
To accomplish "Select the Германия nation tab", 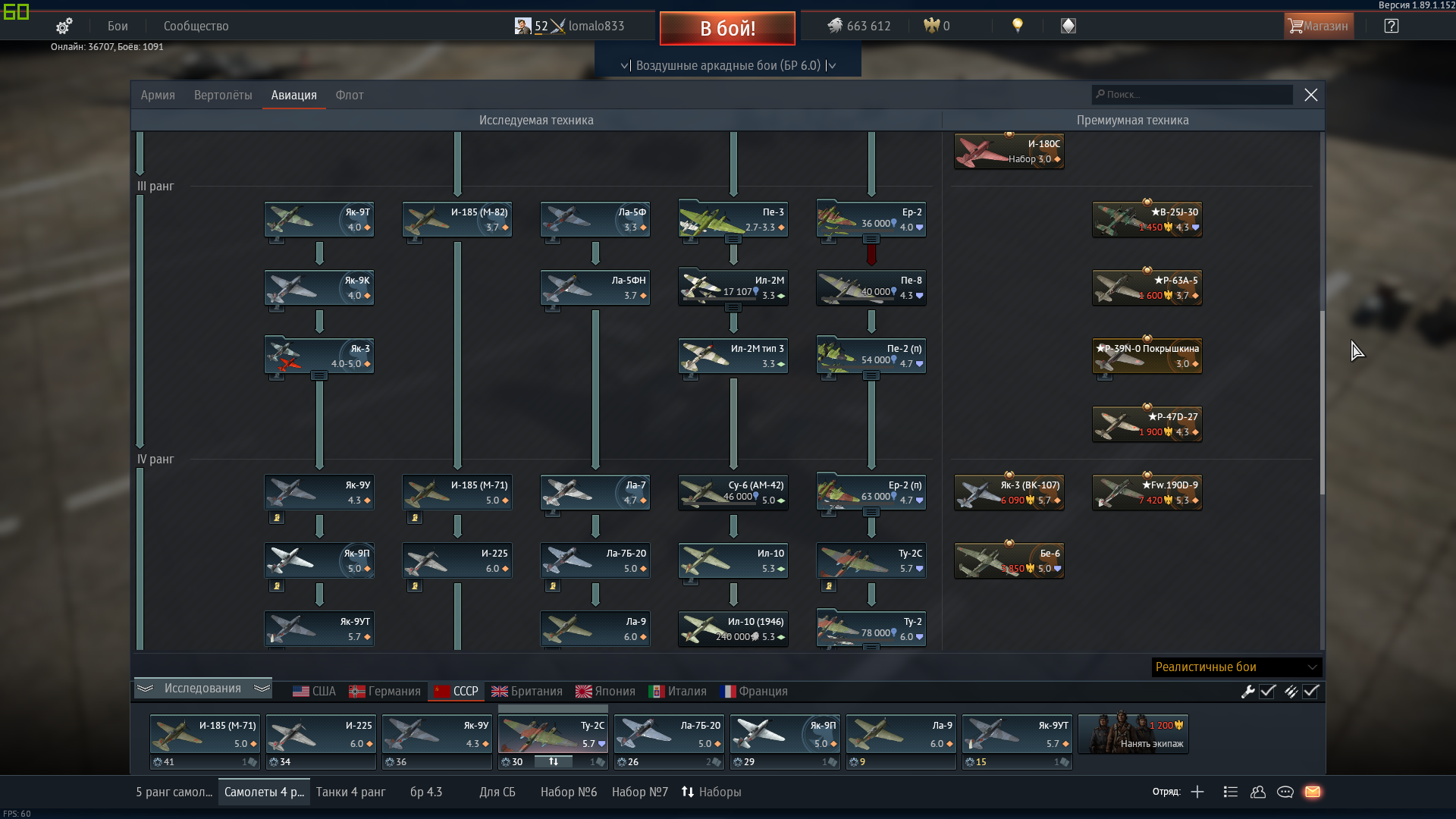I will 384,692.
